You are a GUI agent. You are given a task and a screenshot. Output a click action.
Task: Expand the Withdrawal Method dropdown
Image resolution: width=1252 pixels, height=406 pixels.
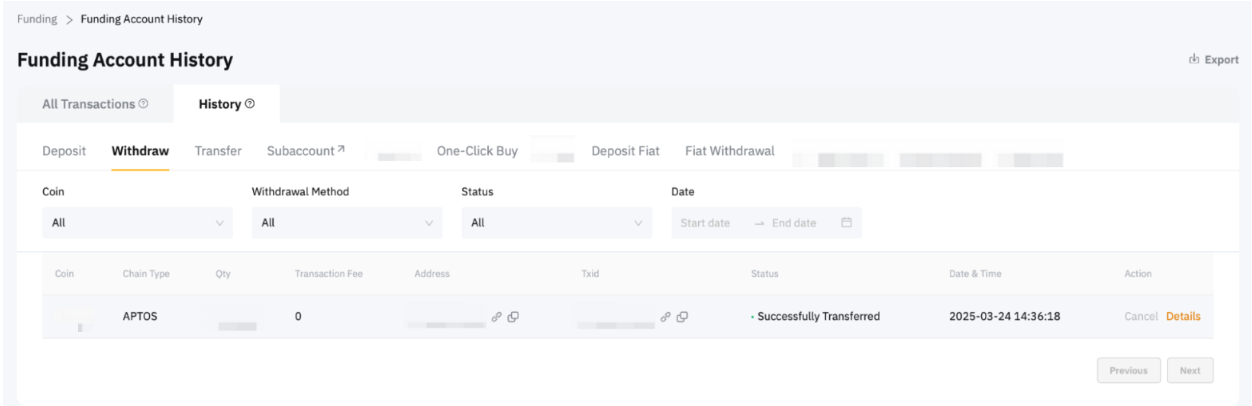coord(346,223)
